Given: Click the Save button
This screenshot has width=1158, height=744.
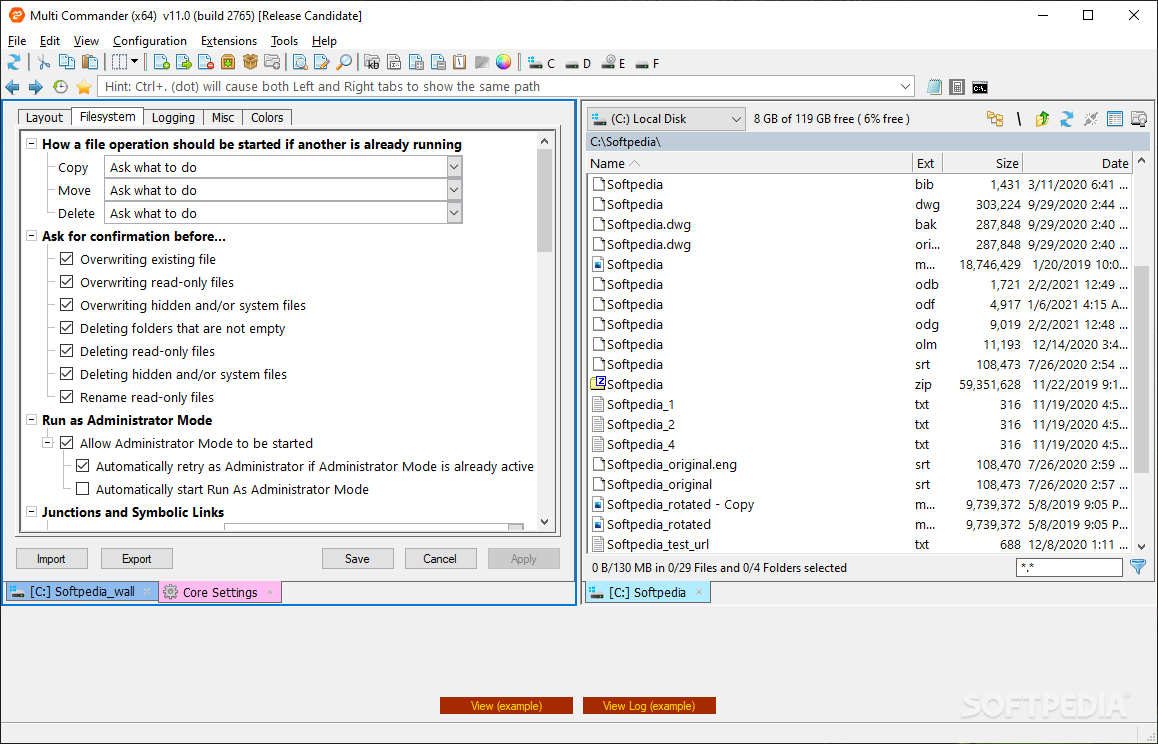Looking at the screenshot, I should (x=357, y=559).
